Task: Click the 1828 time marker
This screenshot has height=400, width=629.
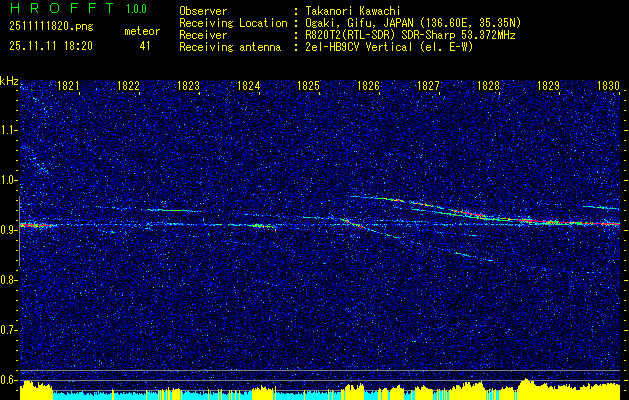Action: pyautogui.click(x=489, y=85)
